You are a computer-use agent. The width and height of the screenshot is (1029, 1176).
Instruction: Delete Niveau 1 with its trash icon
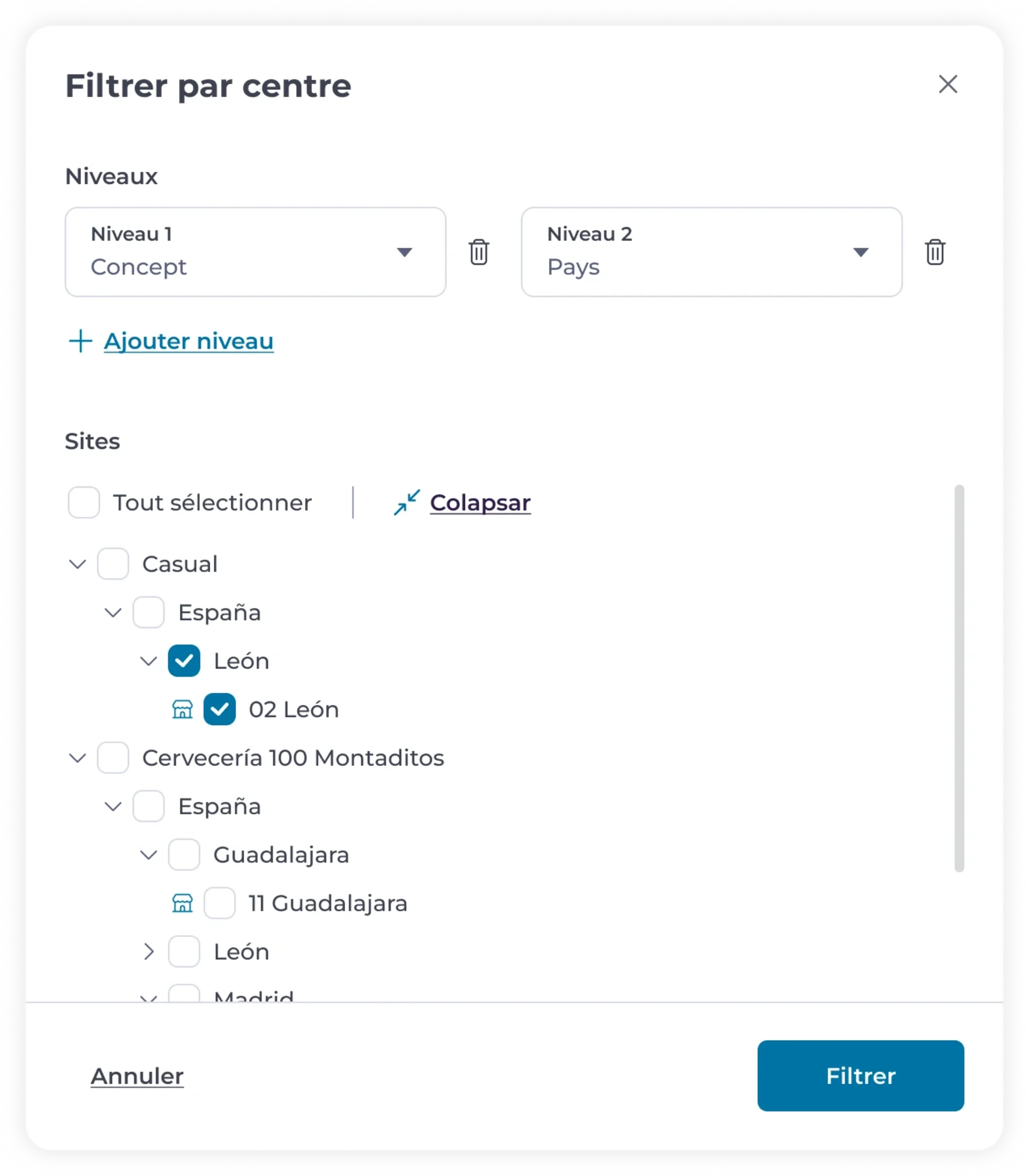(479, 252)
